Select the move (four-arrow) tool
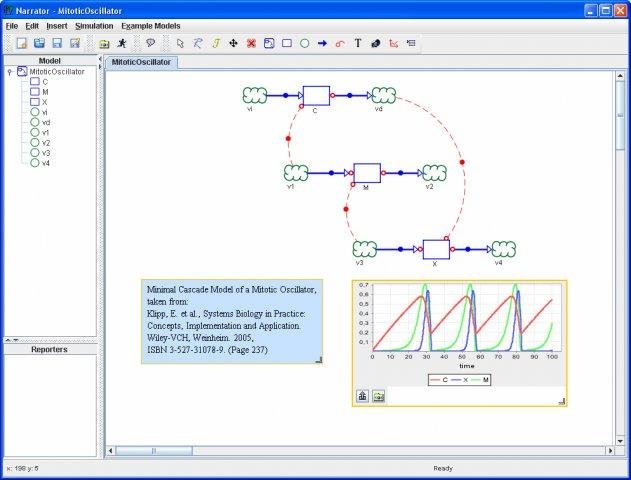 pyautogui.click(x=233, y=43)
